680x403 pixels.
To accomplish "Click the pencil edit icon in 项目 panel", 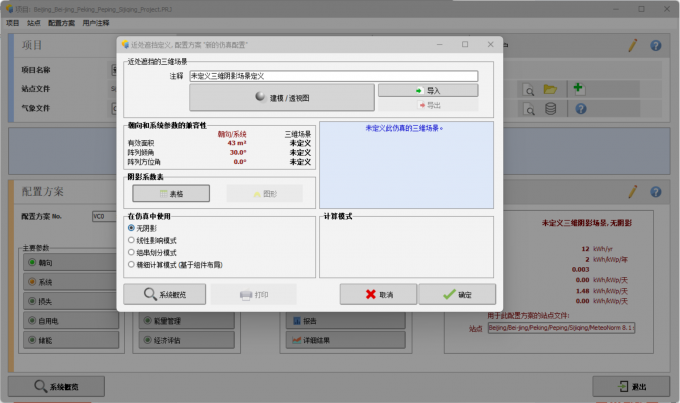I will click(632, 45).
